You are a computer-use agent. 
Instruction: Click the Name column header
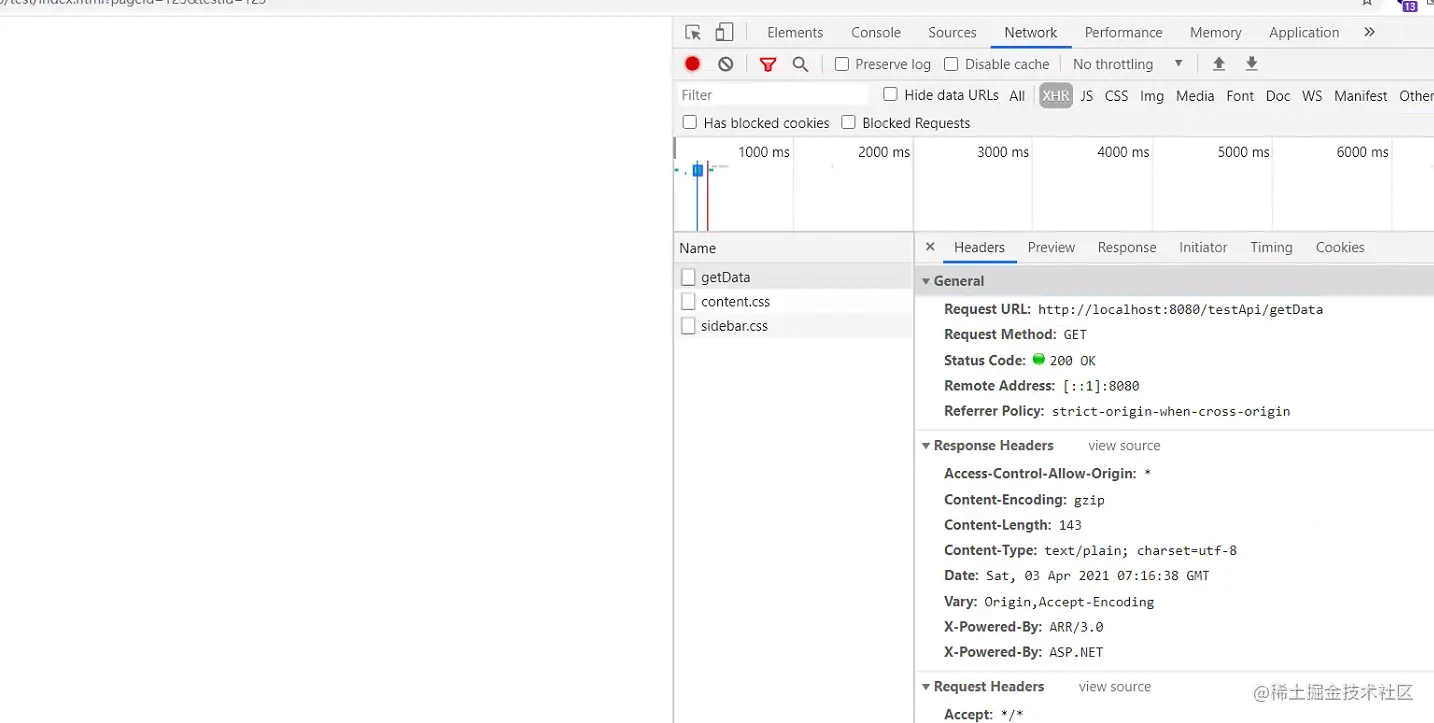pyautogui.click(x=793, y=248)
